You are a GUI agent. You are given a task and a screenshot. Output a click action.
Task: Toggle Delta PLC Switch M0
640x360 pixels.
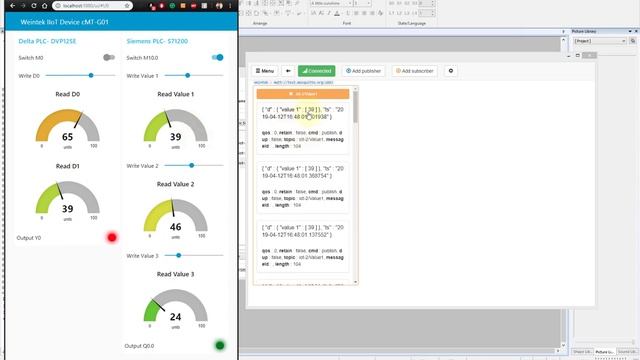click(109, 58)
